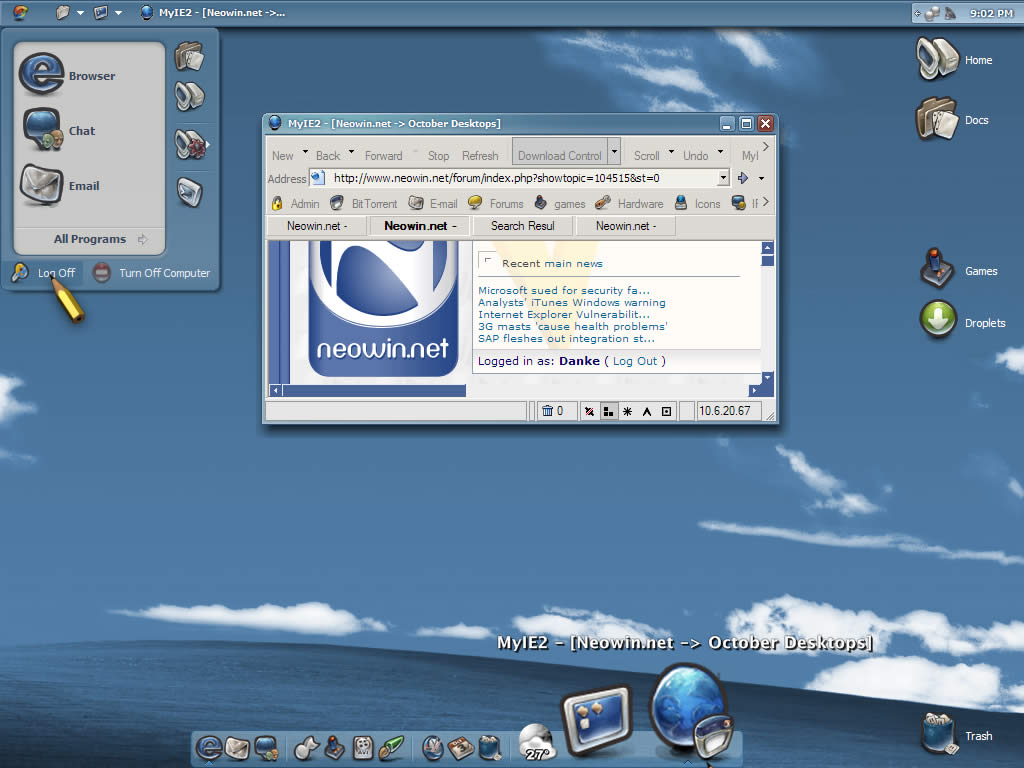Click inside the address URL field
Viewport: 1024px width, 768px height.
(x=520, y=178)
